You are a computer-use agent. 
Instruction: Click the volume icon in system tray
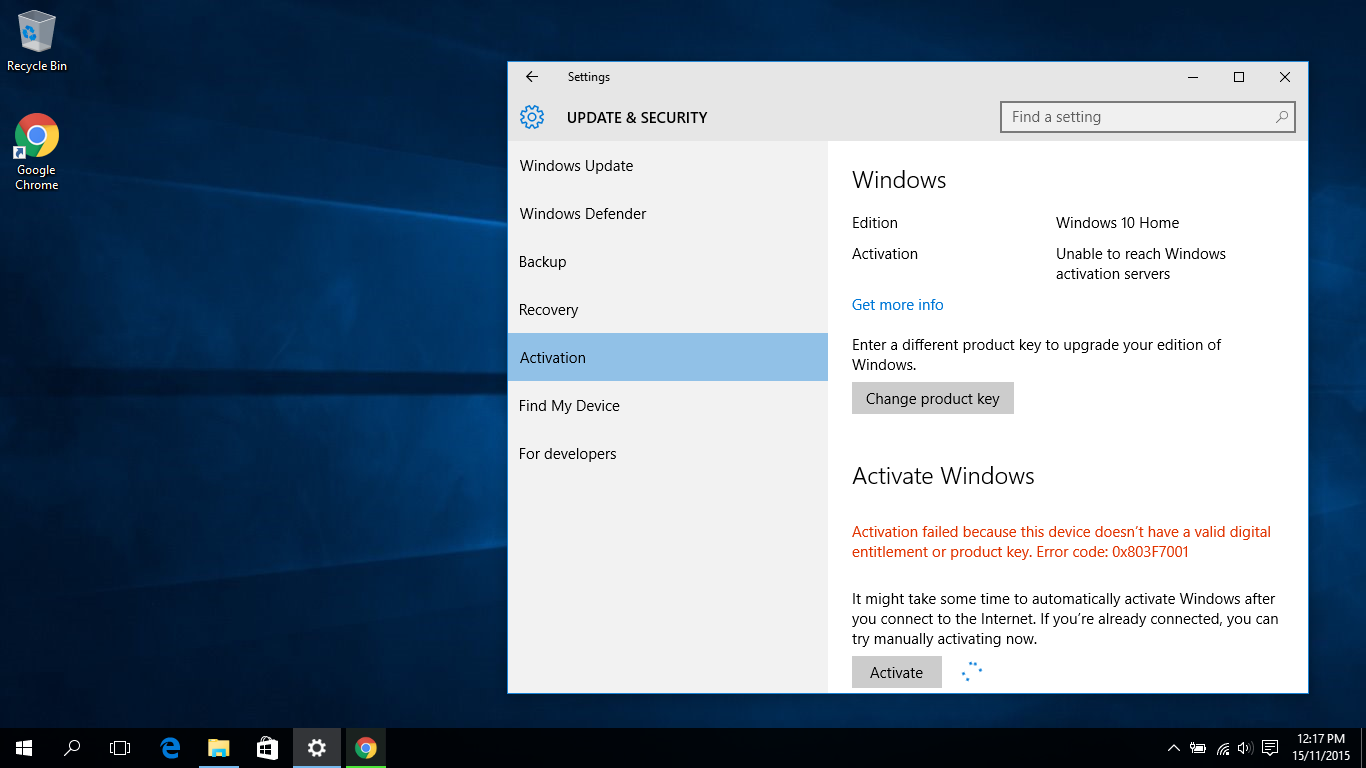[1245, 748]
